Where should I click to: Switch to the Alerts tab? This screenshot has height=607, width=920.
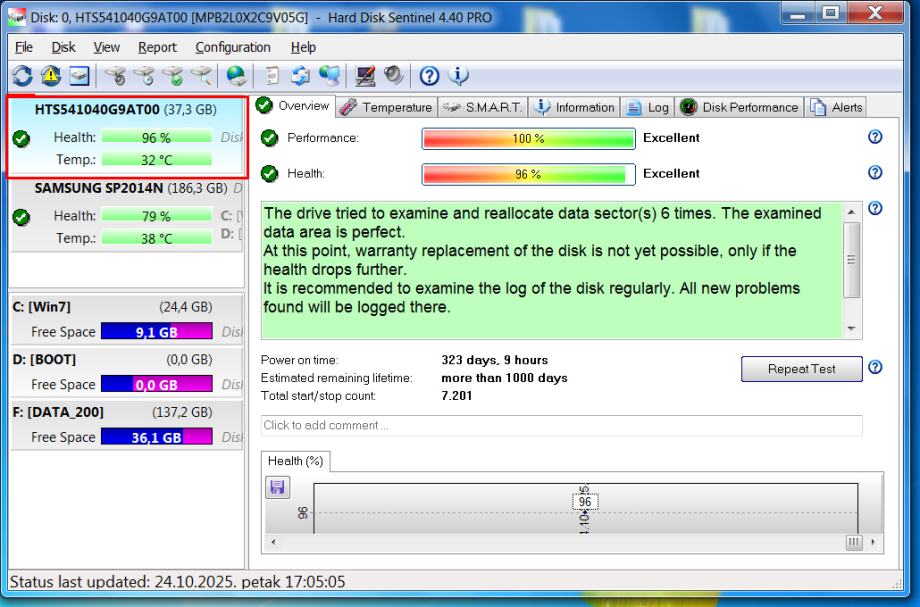coord(836,107)
